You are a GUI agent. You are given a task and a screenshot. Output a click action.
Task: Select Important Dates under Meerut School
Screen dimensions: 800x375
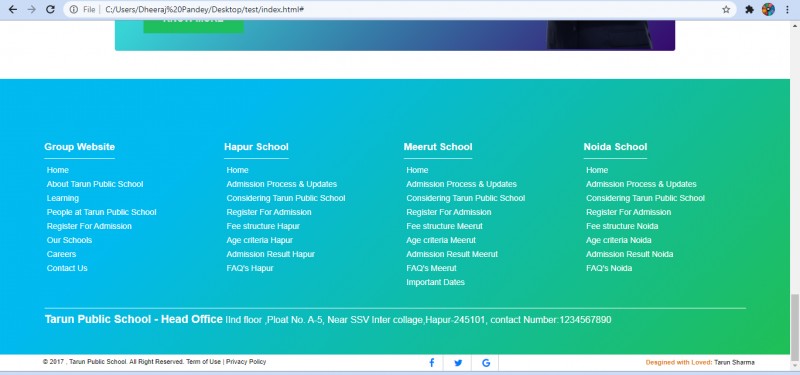(x=435, y=282)
